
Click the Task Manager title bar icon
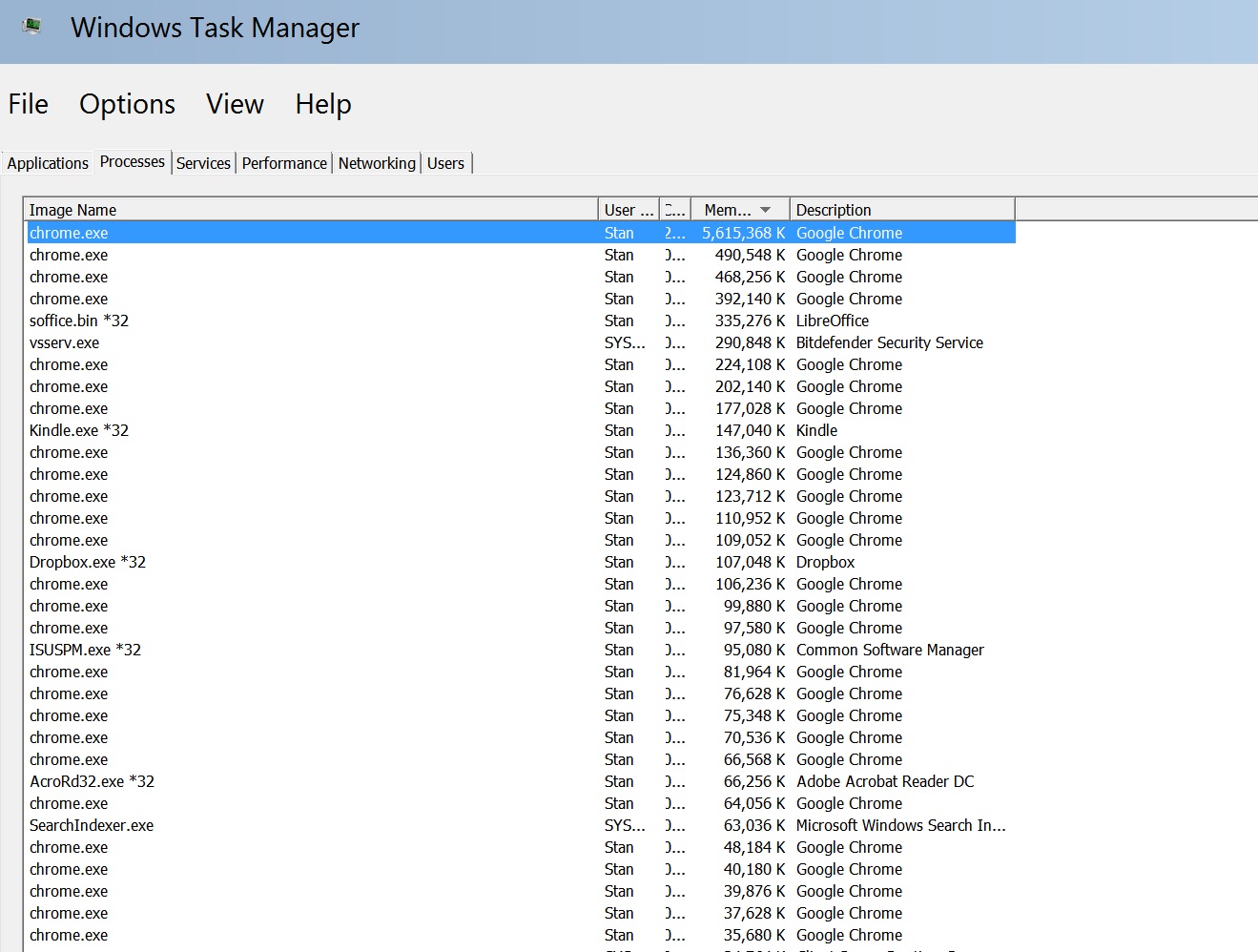coord(32,27)
